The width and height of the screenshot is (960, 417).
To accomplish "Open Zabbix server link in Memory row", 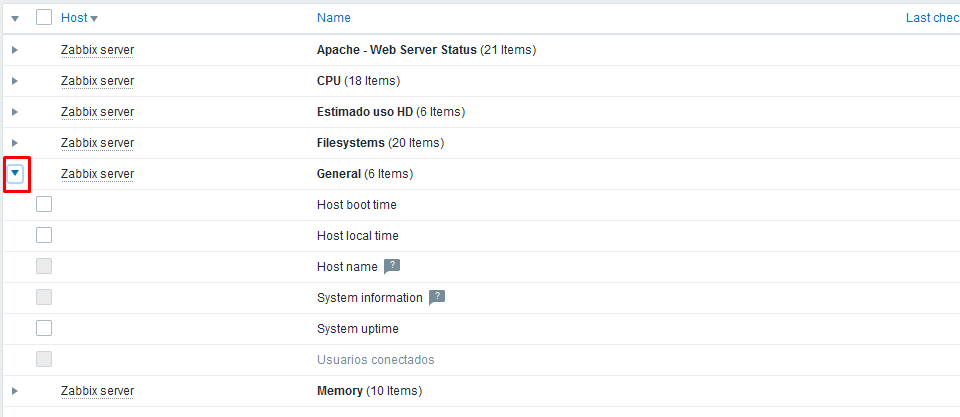I will tap(97, 391).
